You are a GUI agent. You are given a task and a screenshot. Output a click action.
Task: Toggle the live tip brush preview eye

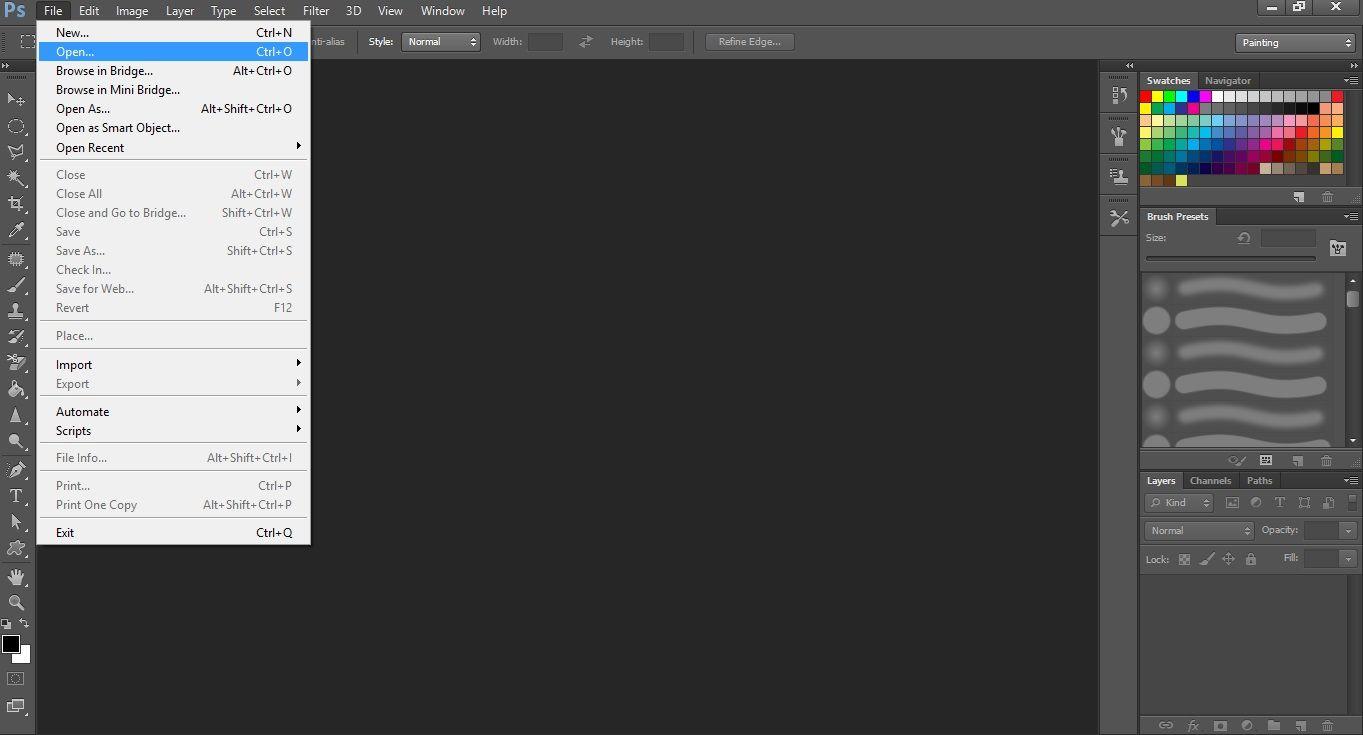[1237, 460]
